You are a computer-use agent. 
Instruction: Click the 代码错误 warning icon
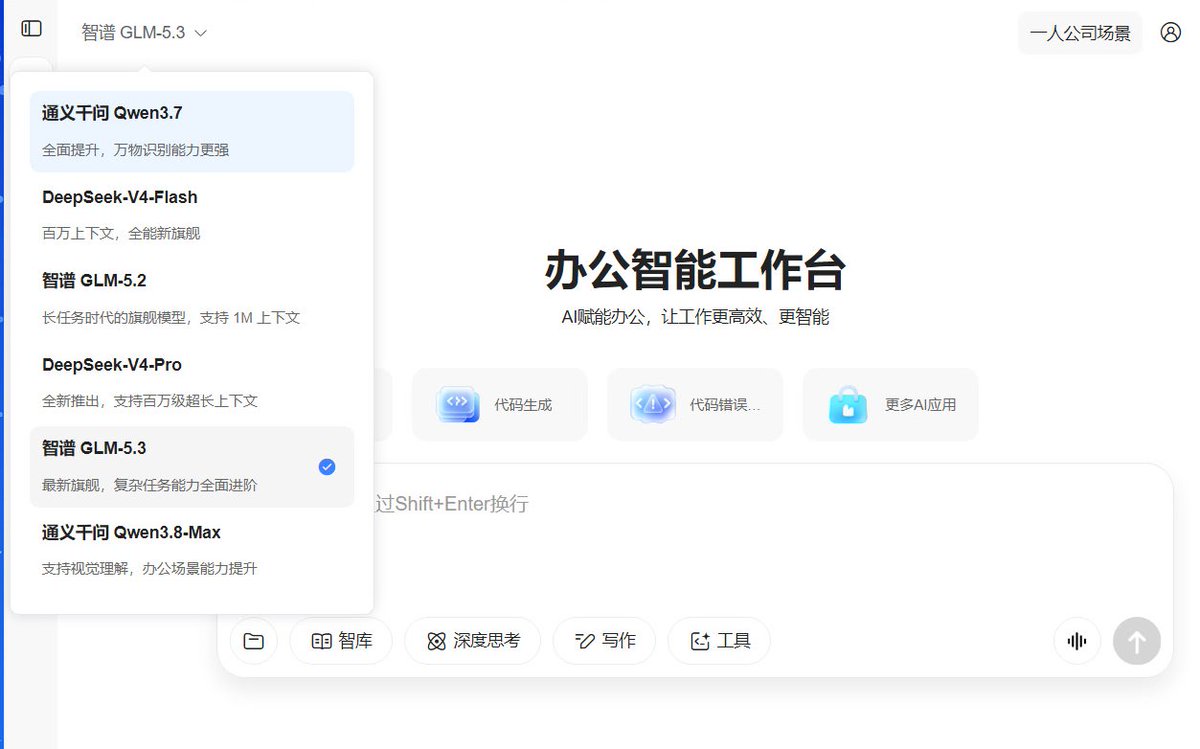(653, 404)
